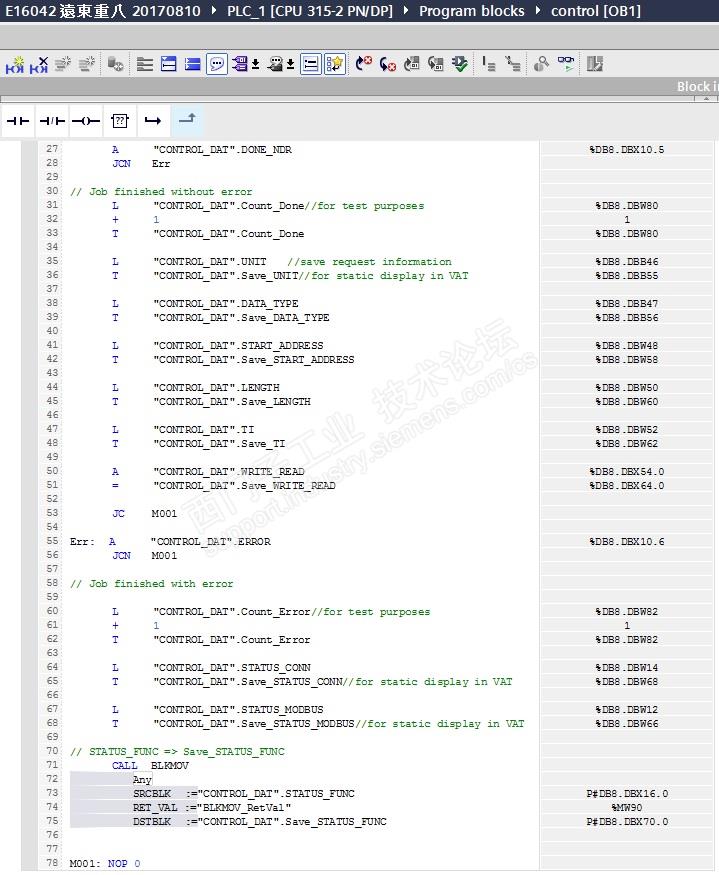Click "CONTROL_DAT".START_ADDRESS on line 41
The image size is (719, 875).
pos(238,345)
